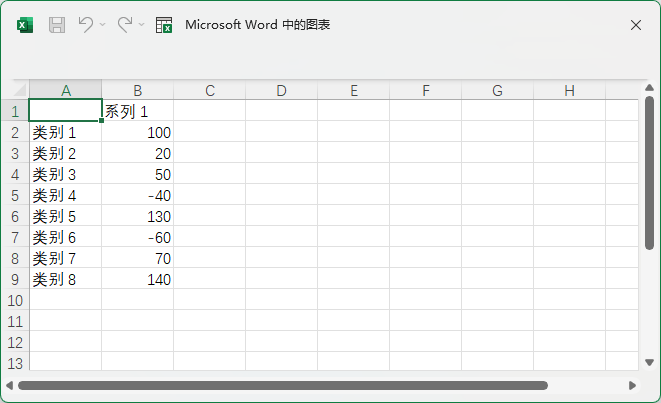This screenshot has width=661, height=403.
Task: Select column D header
Action: (281, 91)
